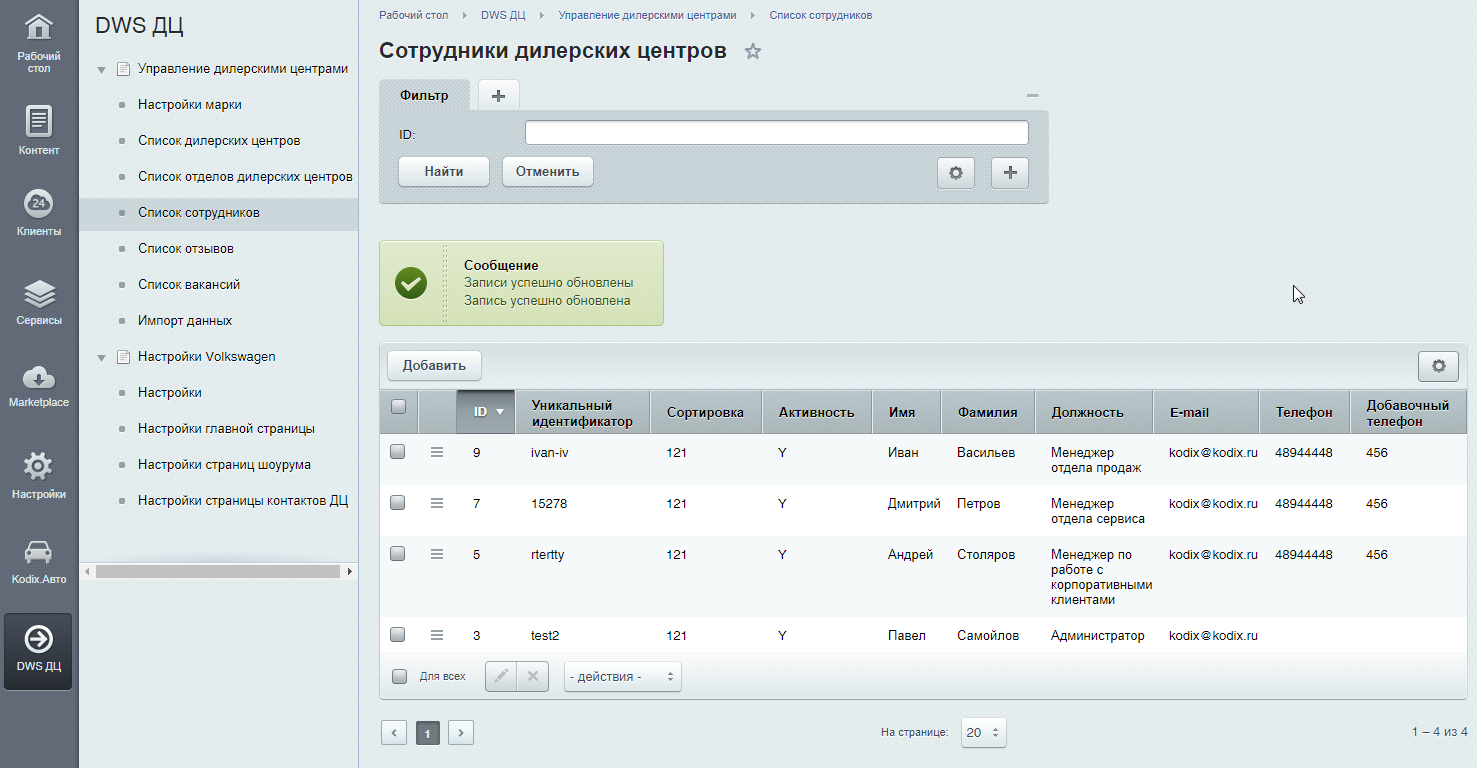Image resolution: width=1477 pixels, height=768 pixels.
Task: Check the row checkbox for Иван Васильев
Action: [x=398, y=452]
